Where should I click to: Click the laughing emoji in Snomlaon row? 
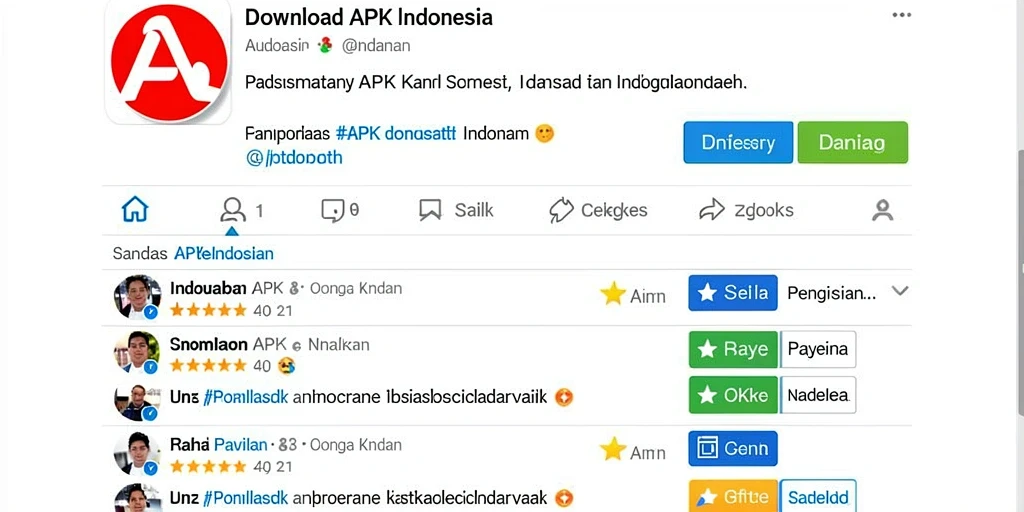[x=286, y=366]
